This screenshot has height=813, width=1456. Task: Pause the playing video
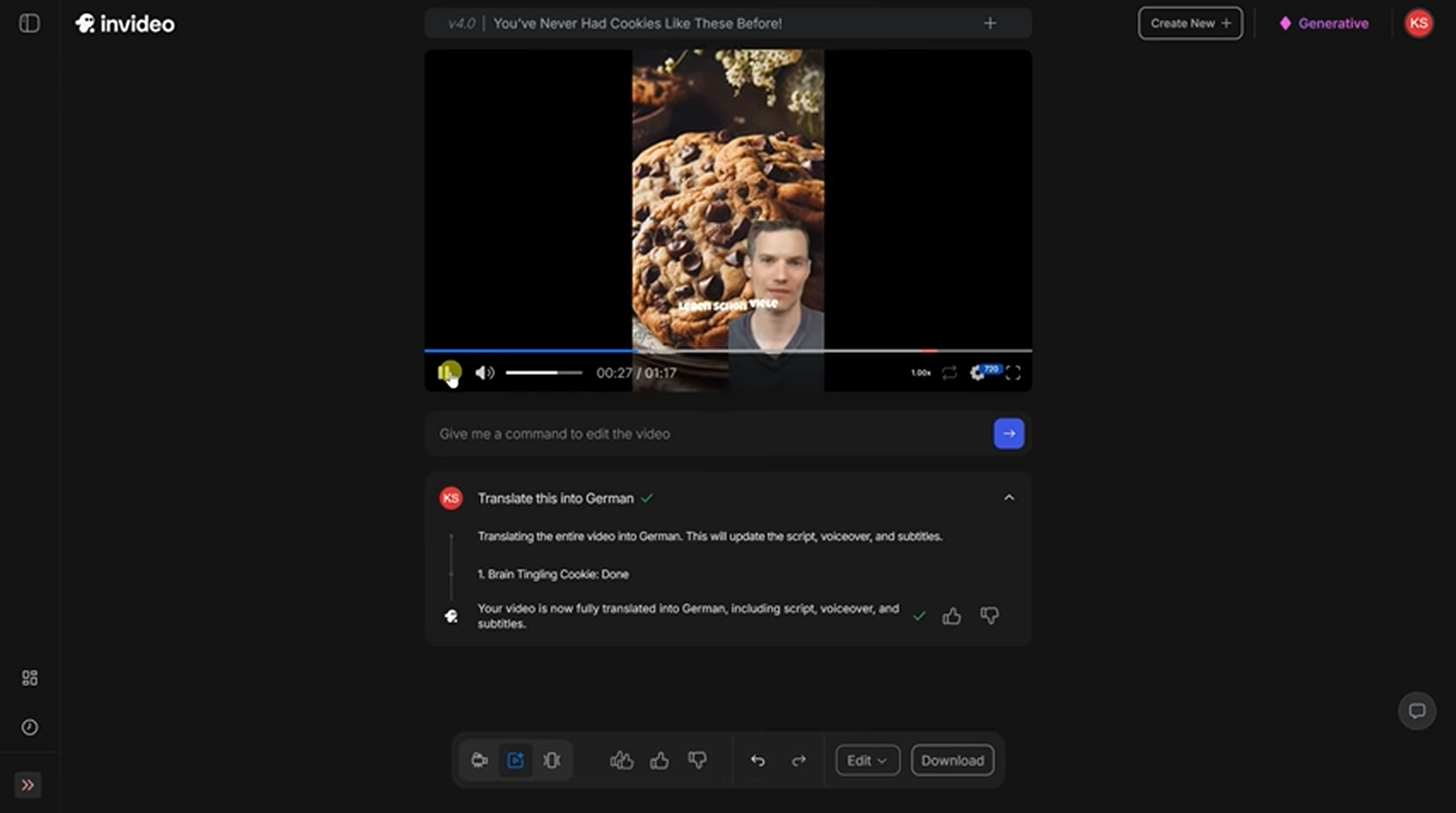(449, 372)
